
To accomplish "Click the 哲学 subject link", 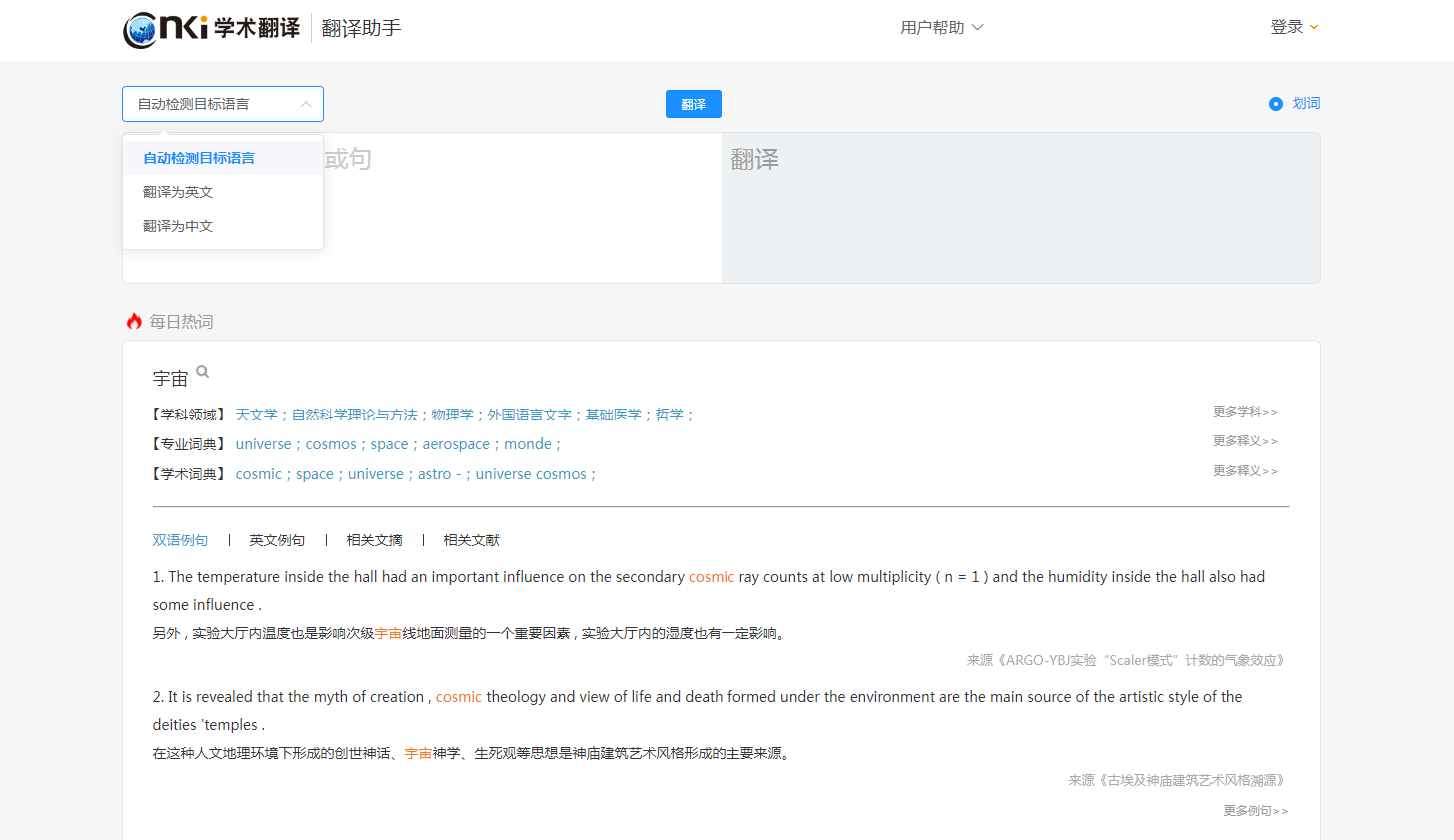I will (x=669, y=415).
